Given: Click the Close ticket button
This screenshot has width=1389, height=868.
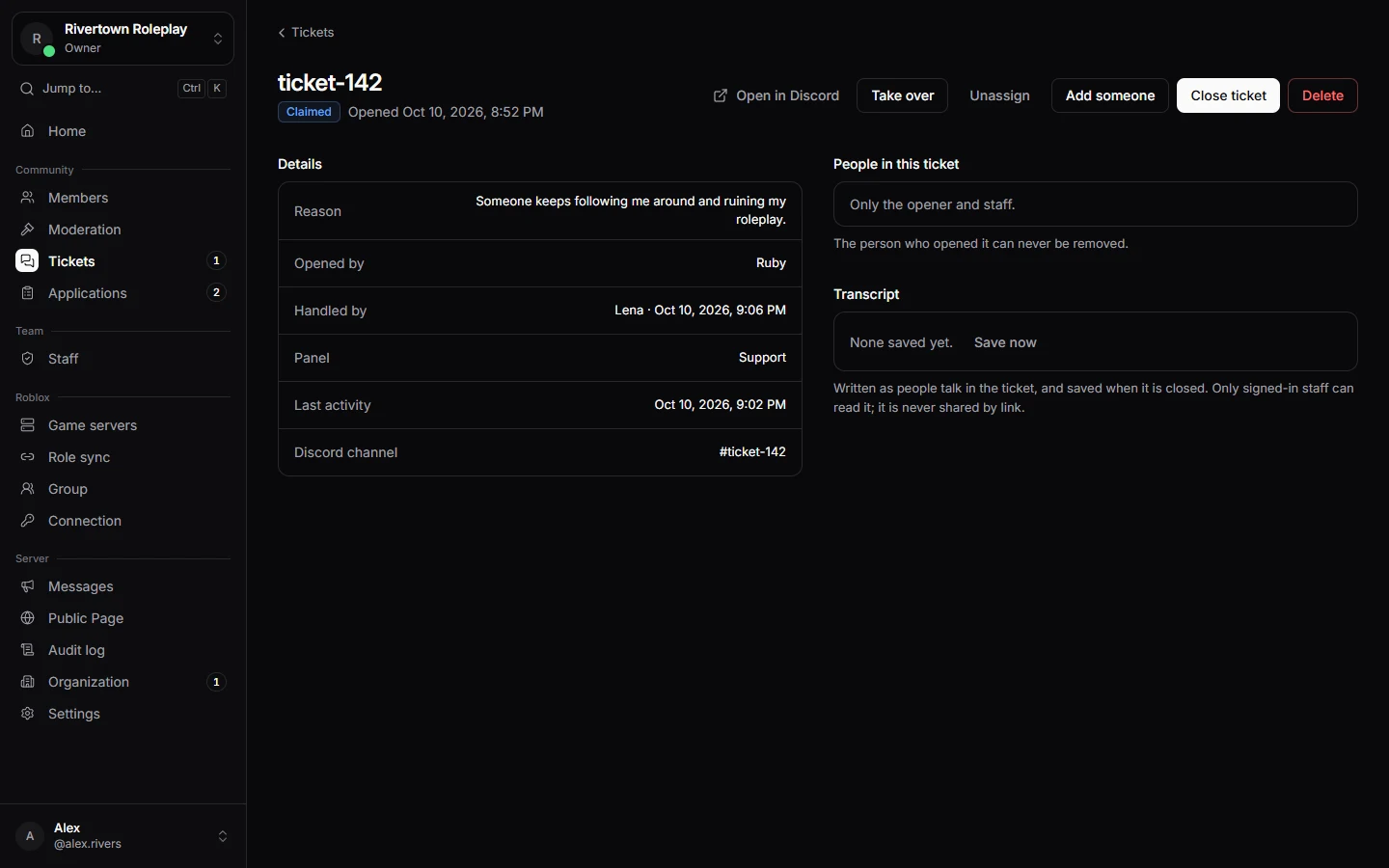Looking at the screenshot, I should point(1228,95).
